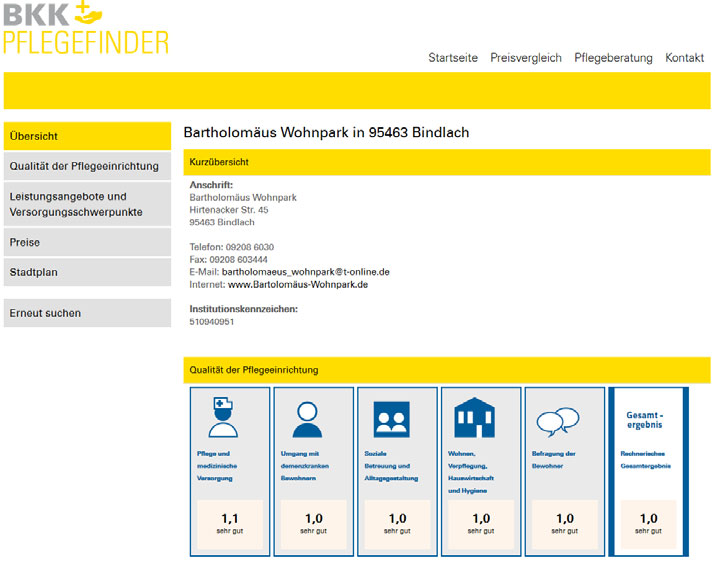The width and height of the screenshot is (715, 562).
Task: Click the Fax: 09208 603444 line
Action: pyautogui.click(x=228, y=260)
